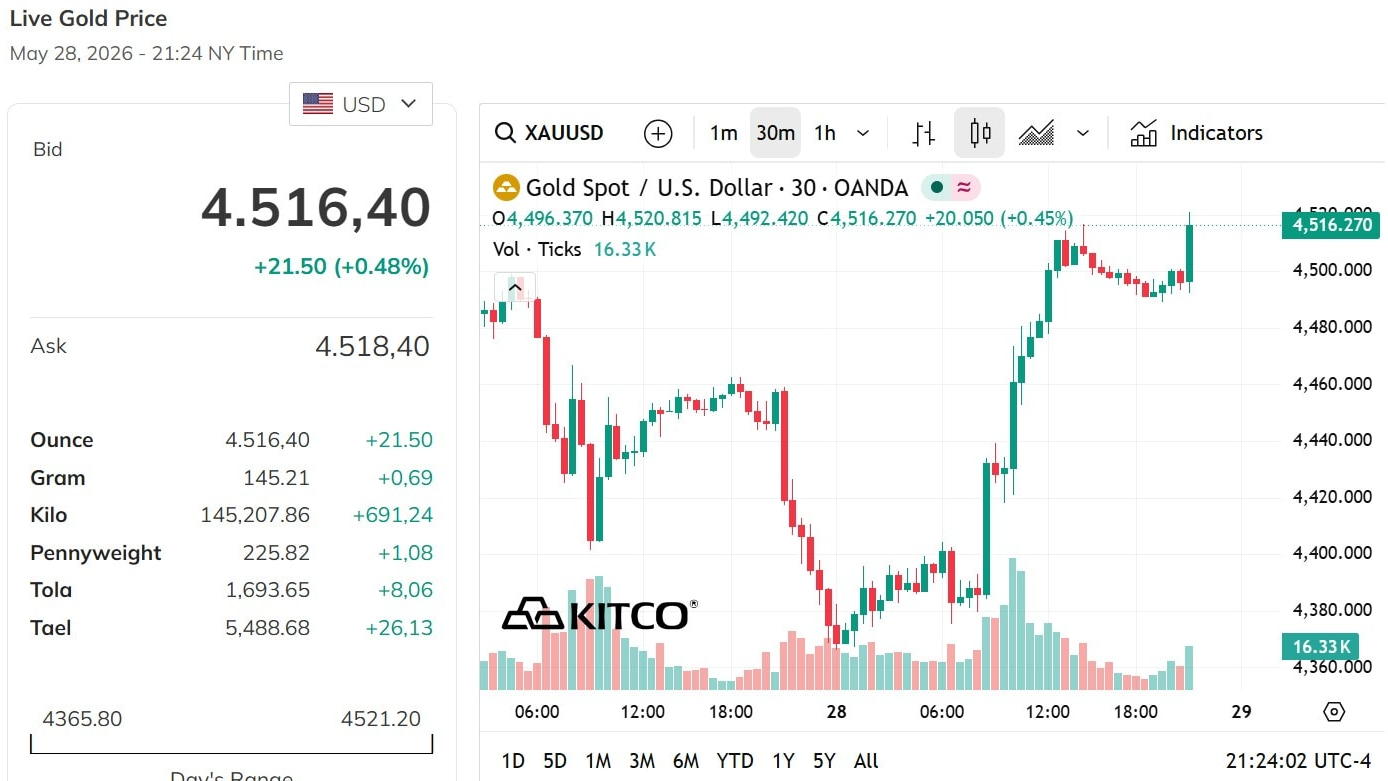The height and width of the screenshot is (781, 1388).
Task: Choose the area chart style icon
Action: 1036,133
